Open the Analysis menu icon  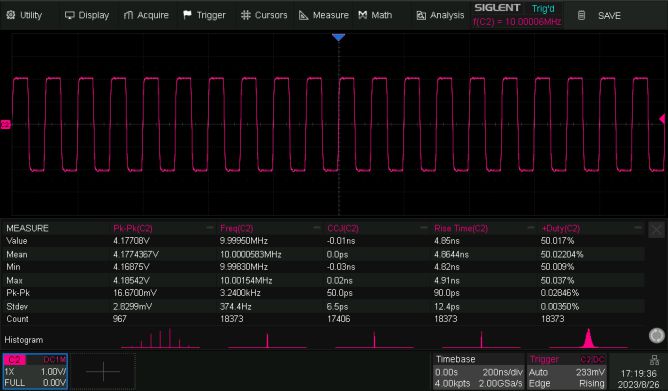421,16
